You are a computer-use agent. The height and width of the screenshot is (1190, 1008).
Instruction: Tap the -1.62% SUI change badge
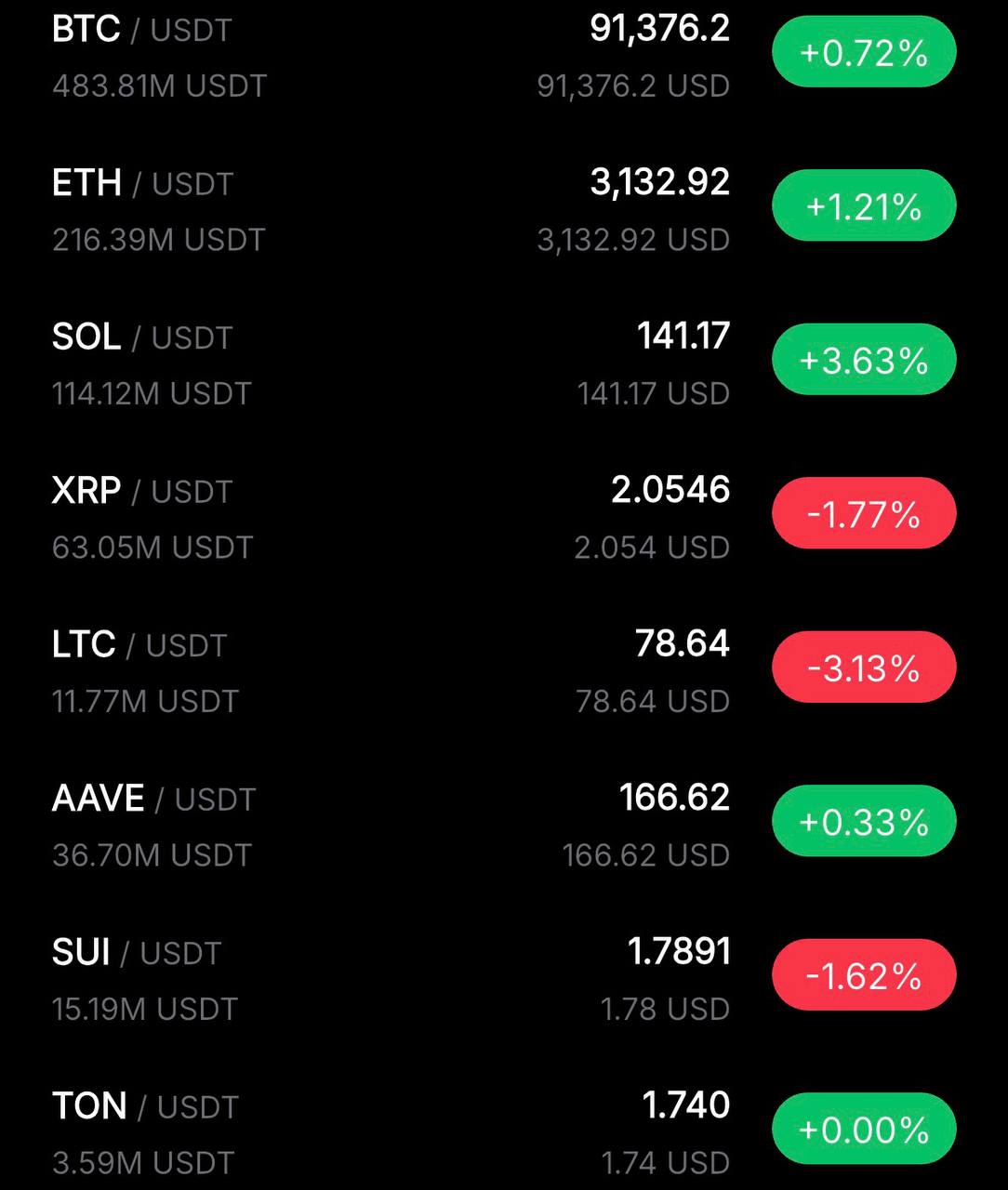864,975
